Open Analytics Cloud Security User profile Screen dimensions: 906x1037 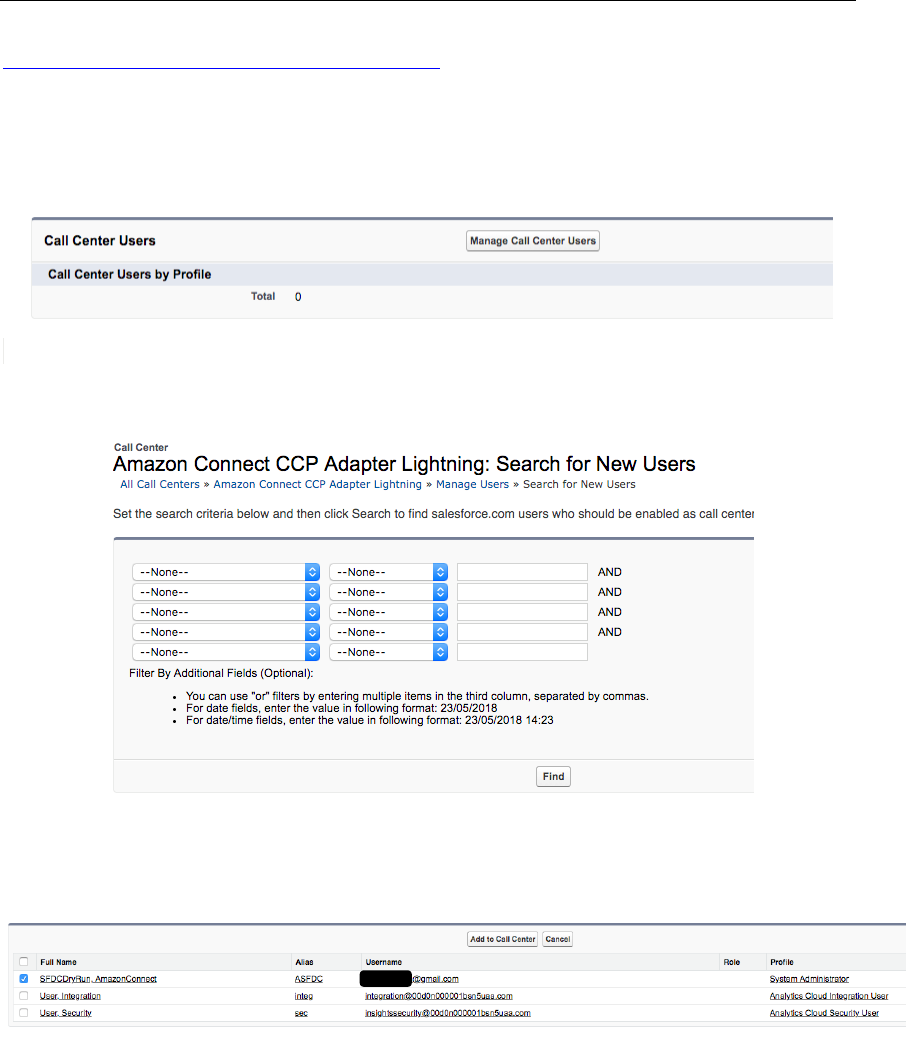click(x=824, y=1013)
